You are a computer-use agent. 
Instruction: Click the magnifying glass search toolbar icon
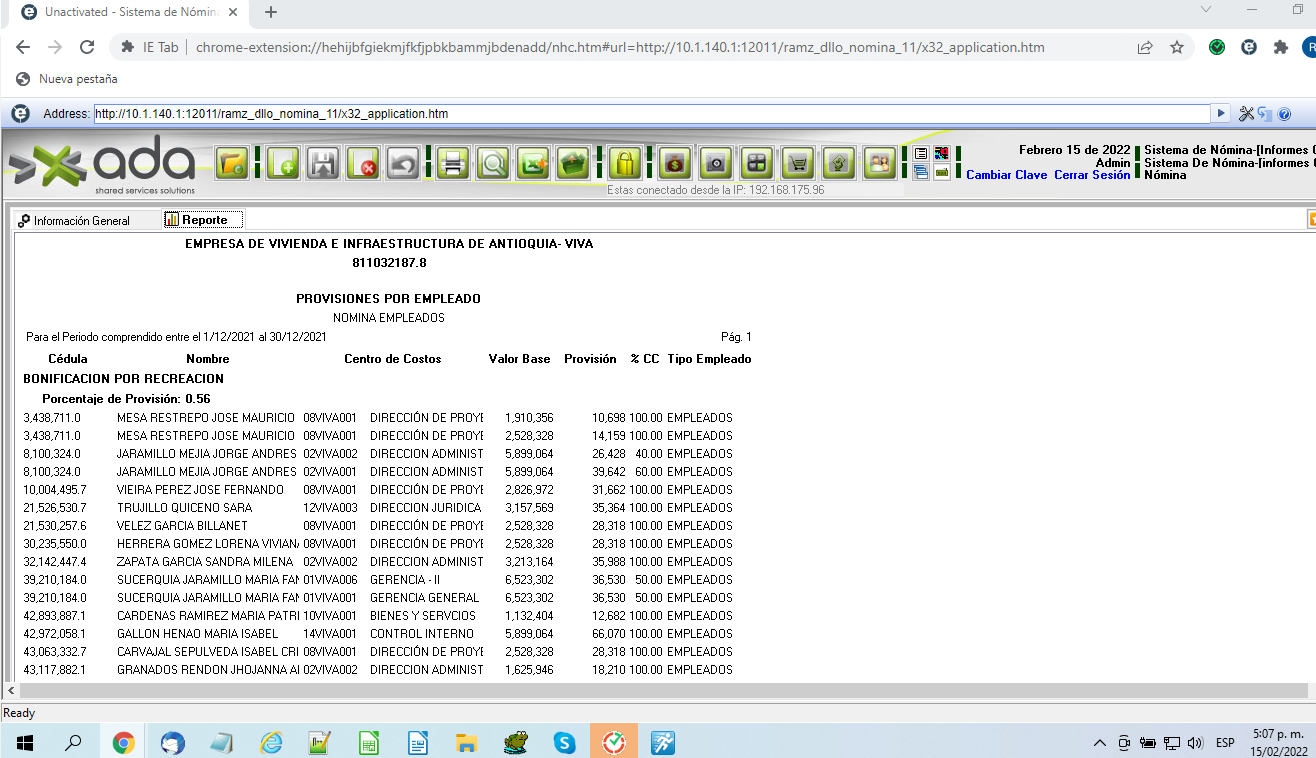pyautogui.click(x=493, y=163)
